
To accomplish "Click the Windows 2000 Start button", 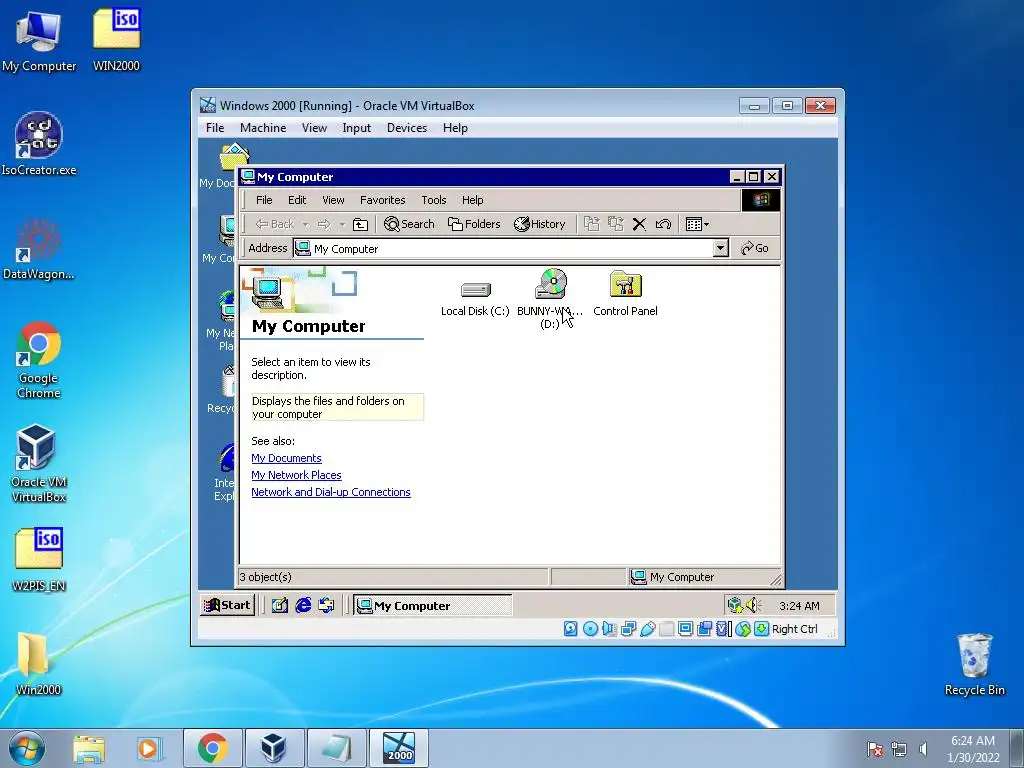I will tap(227, 605).
